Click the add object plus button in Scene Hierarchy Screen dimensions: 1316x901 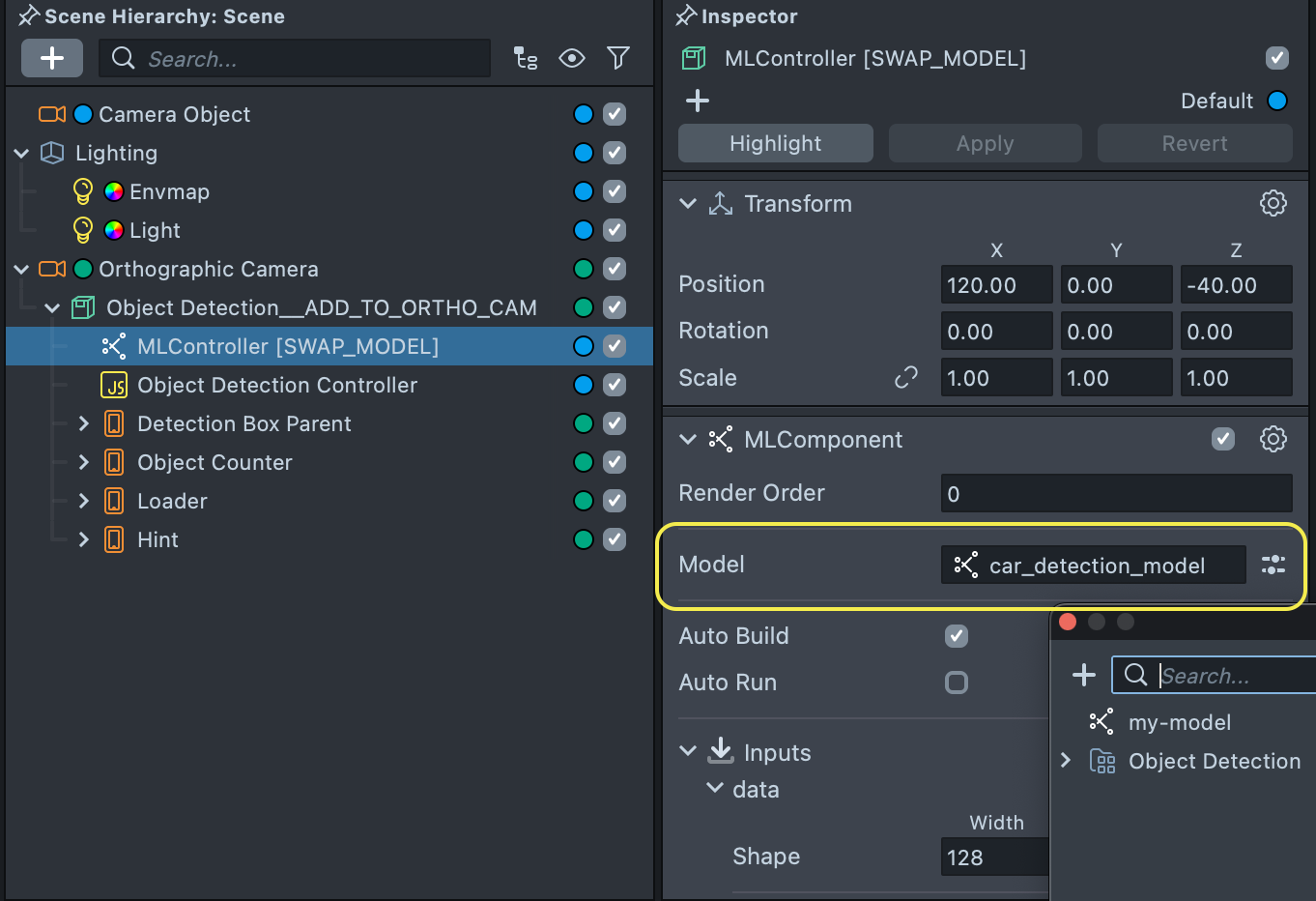coord(52,59)
